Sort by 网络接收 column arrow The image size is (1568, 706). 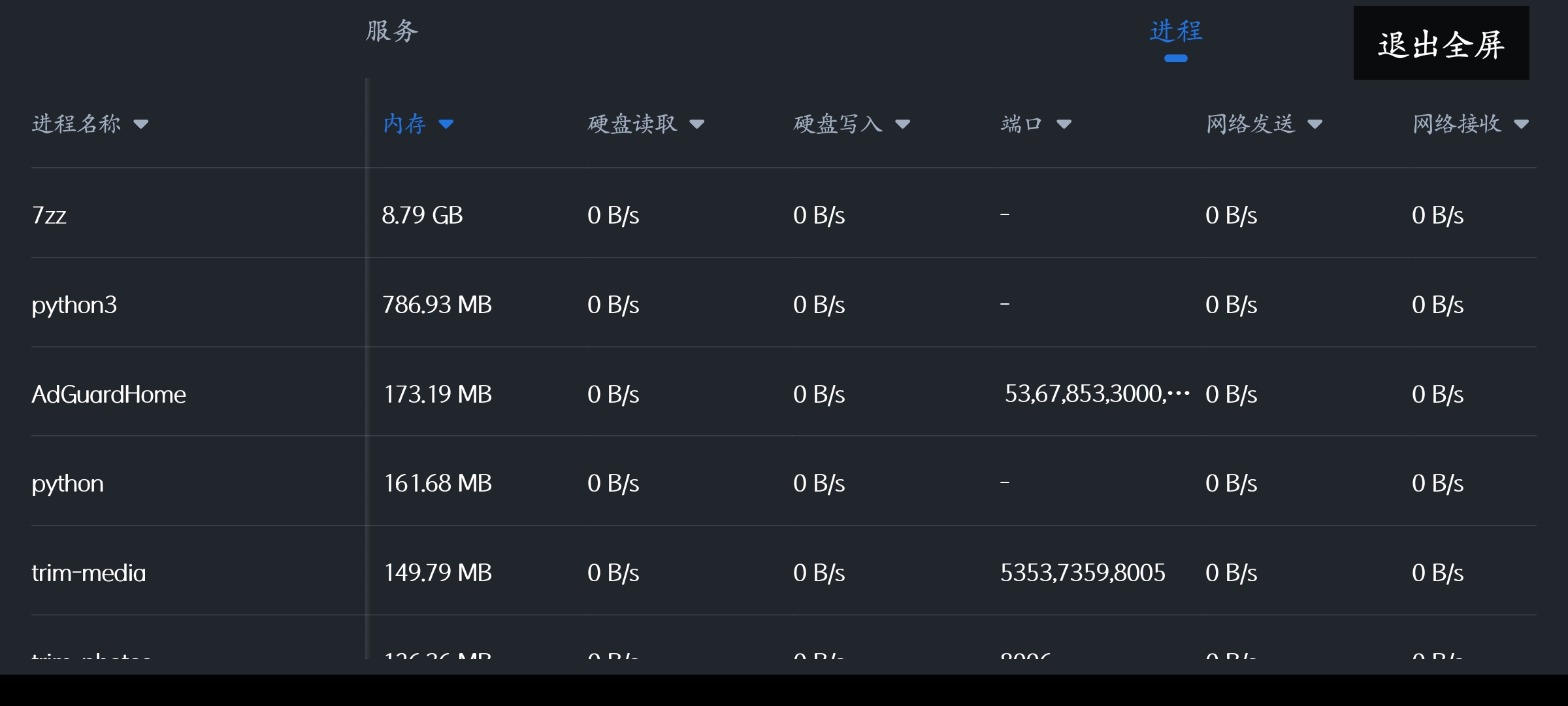click(1522, 124)
